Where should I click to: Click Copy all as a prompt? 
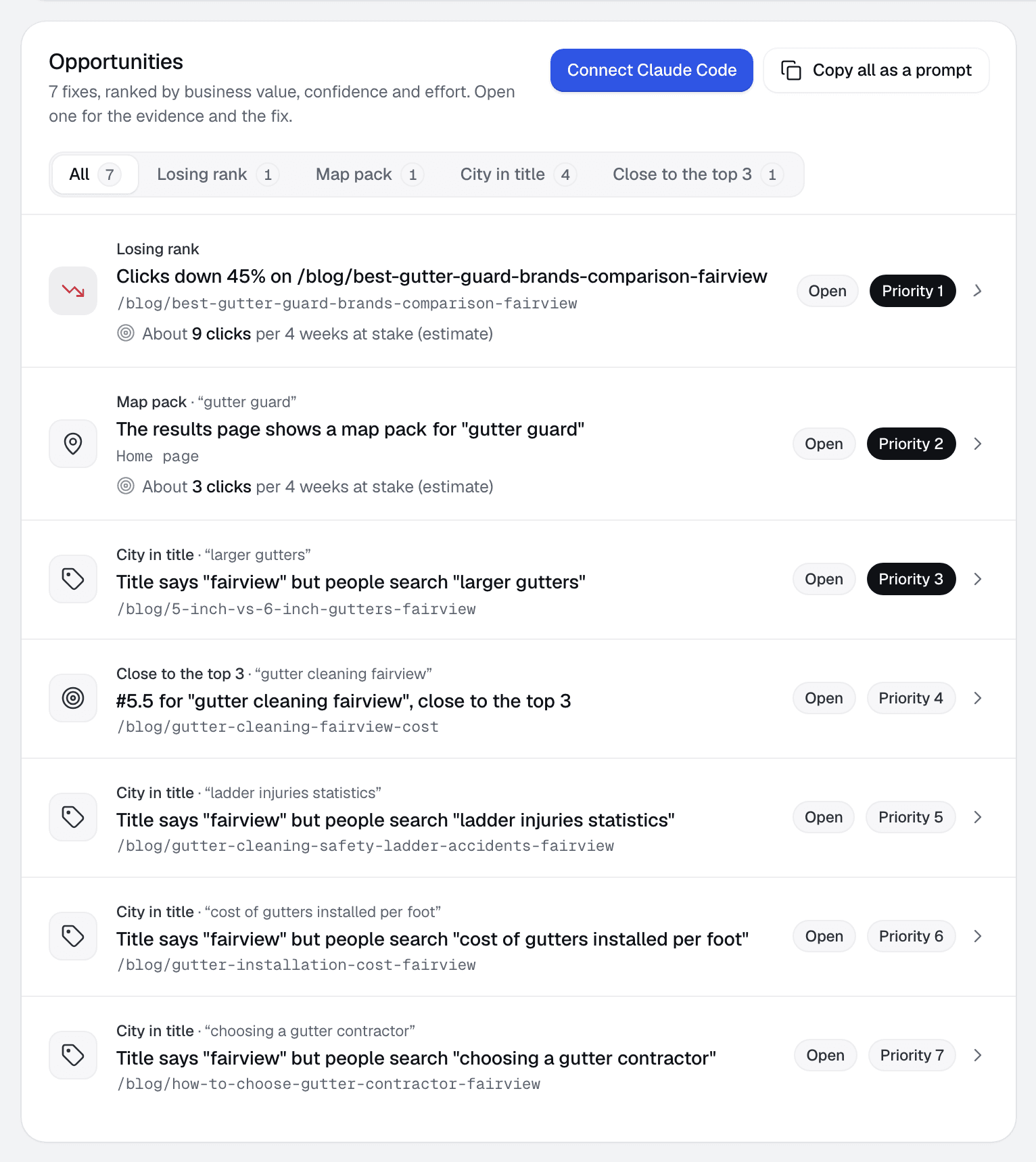click(876, 70)
